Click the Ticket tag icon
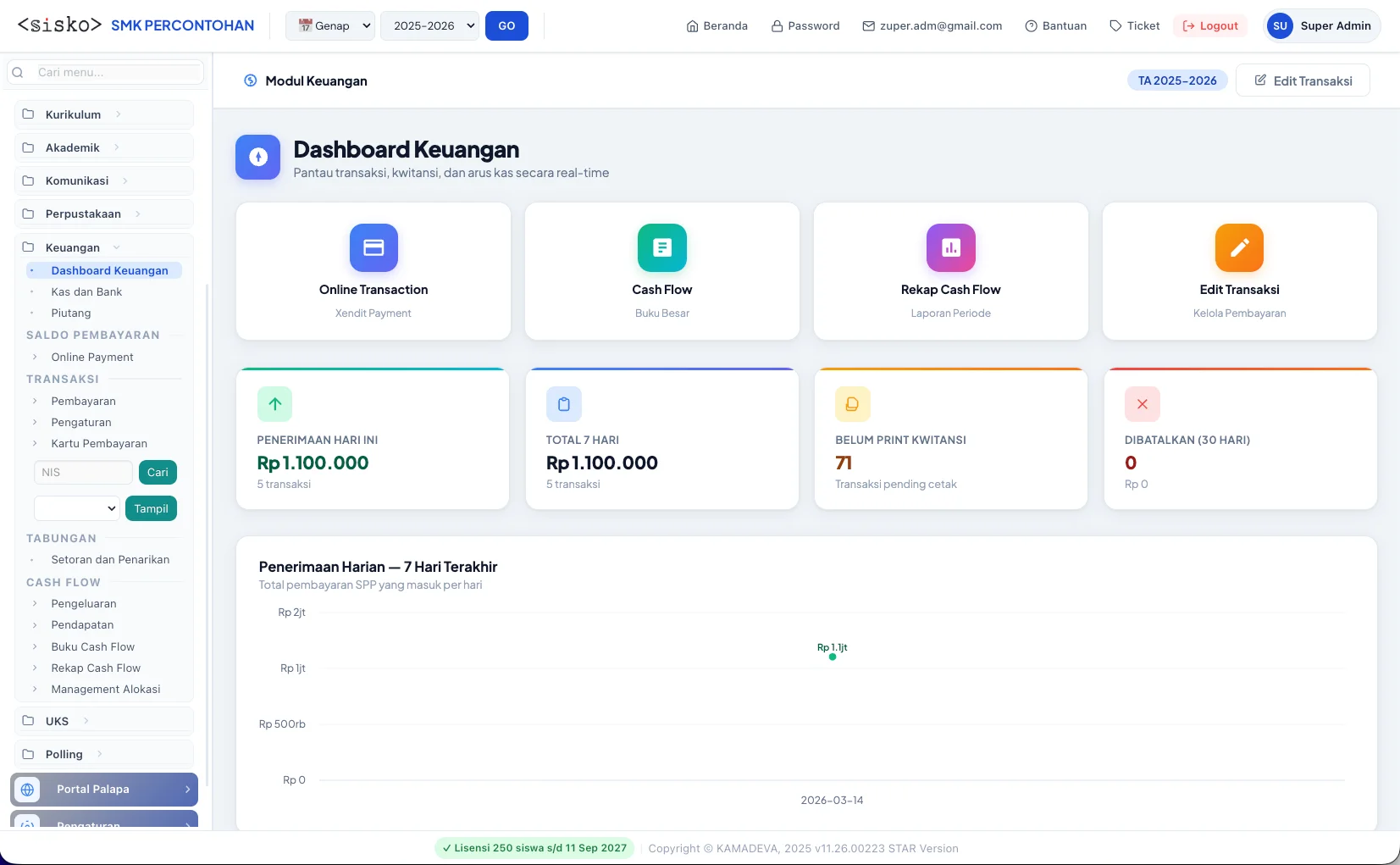The image size is (1400, 865). click(x=1115, y=26)
